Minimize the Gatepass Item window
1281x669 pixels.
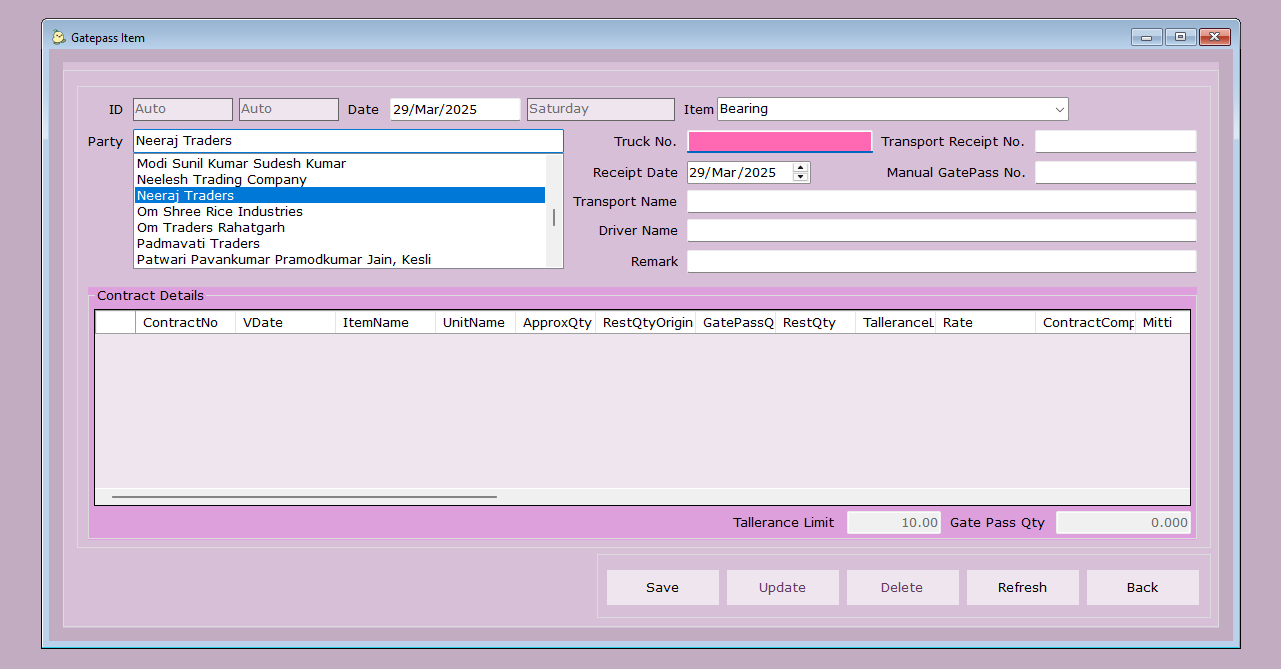[1146, 37]
